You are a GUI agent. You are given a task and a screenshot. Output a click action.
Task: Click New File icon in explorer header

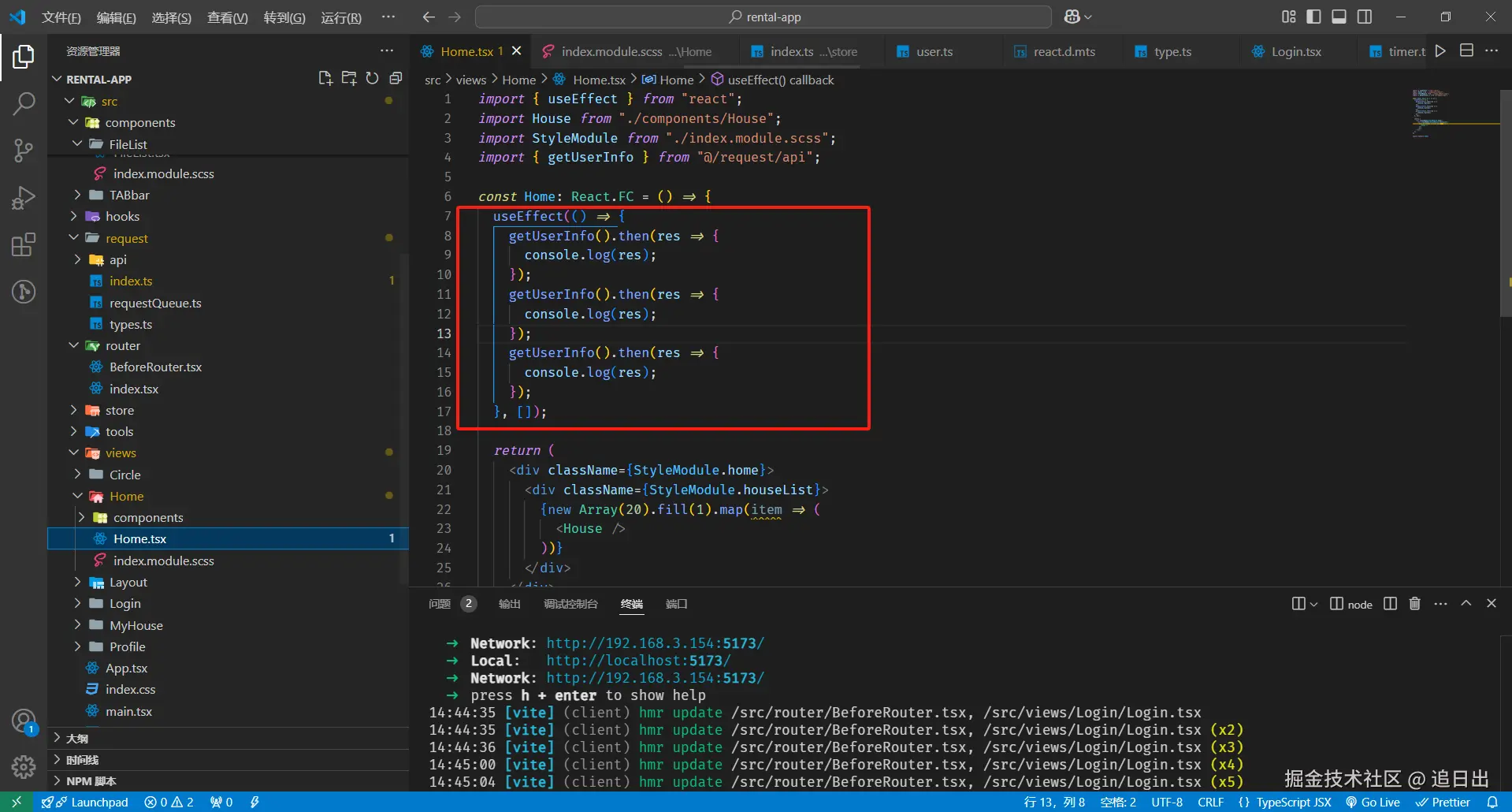click(325, 78)
